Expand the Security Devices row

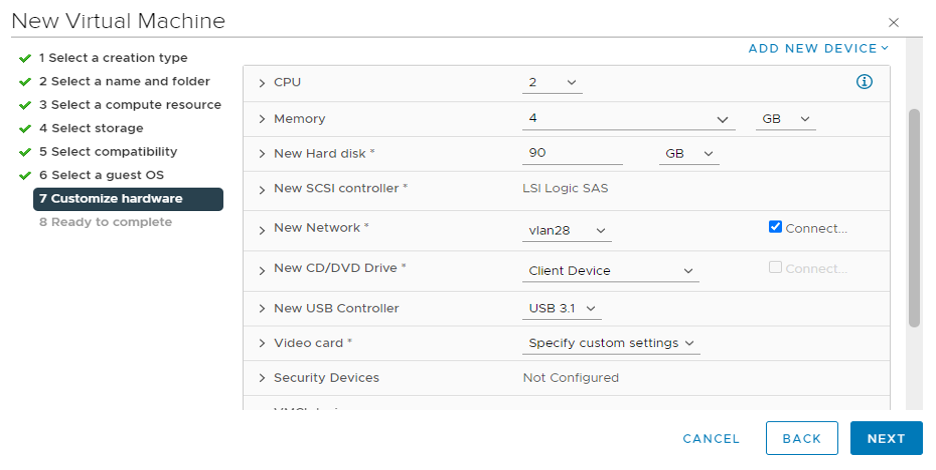tap(263, 378)
